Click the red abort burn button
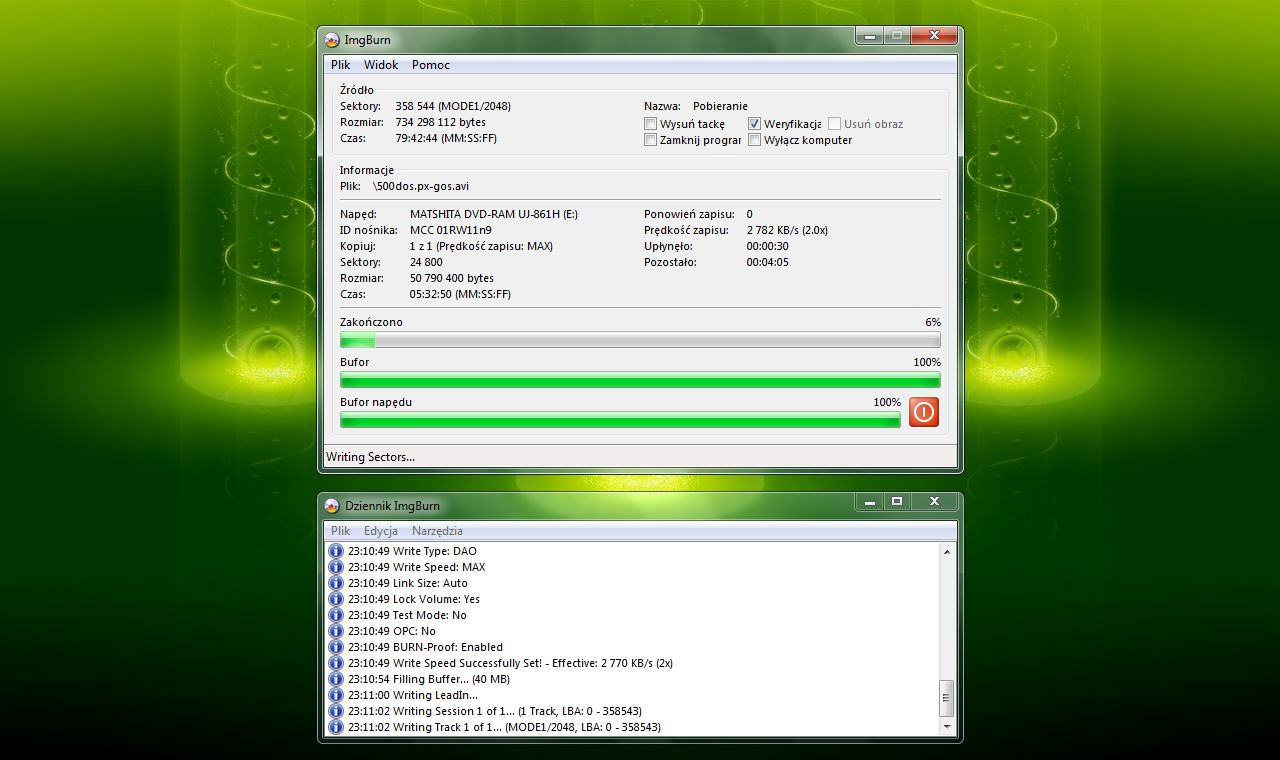Screen dimensions: 1280x760 click(x=923, y=412)
